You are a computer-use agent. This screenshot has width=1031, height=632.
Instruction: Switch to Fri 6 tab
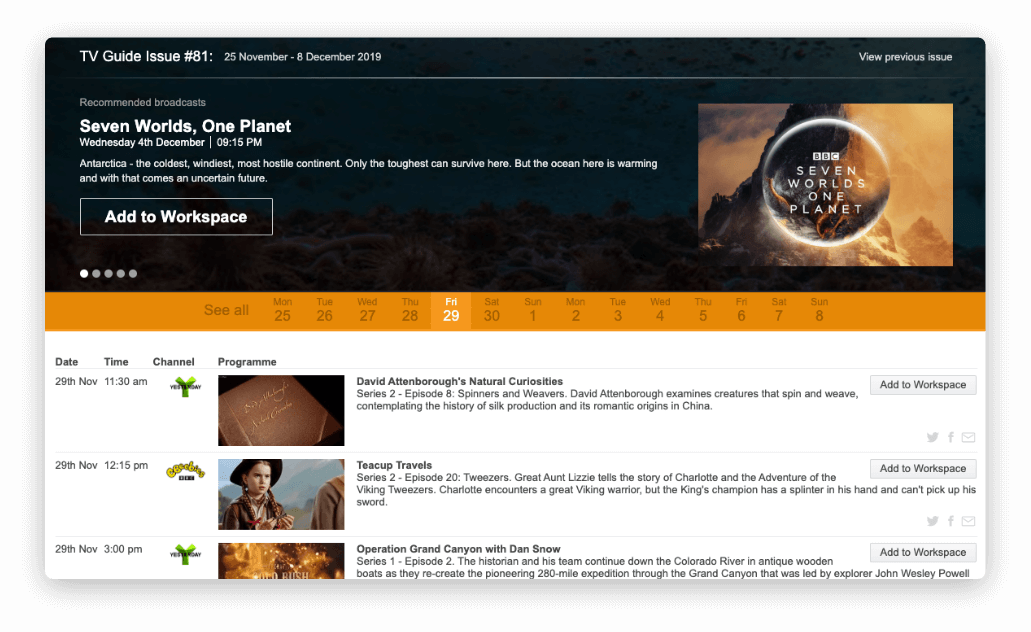click(x=741, y=310)
